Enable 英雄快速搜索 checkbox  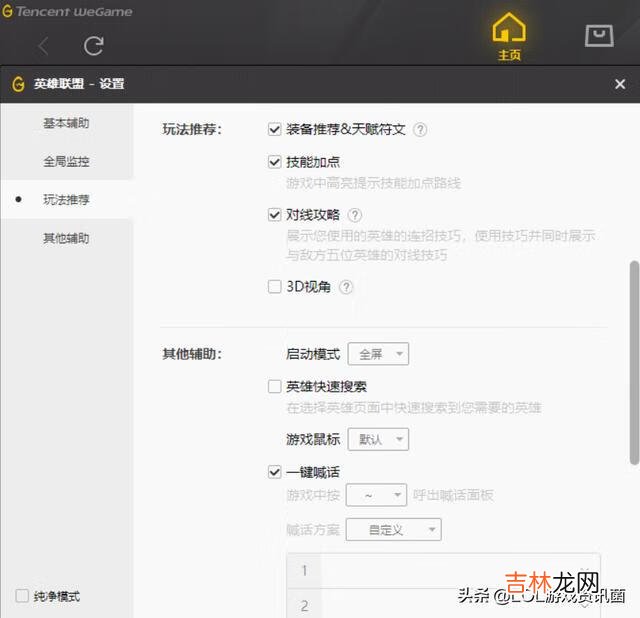pyautogui.click(x=274, y=386)
